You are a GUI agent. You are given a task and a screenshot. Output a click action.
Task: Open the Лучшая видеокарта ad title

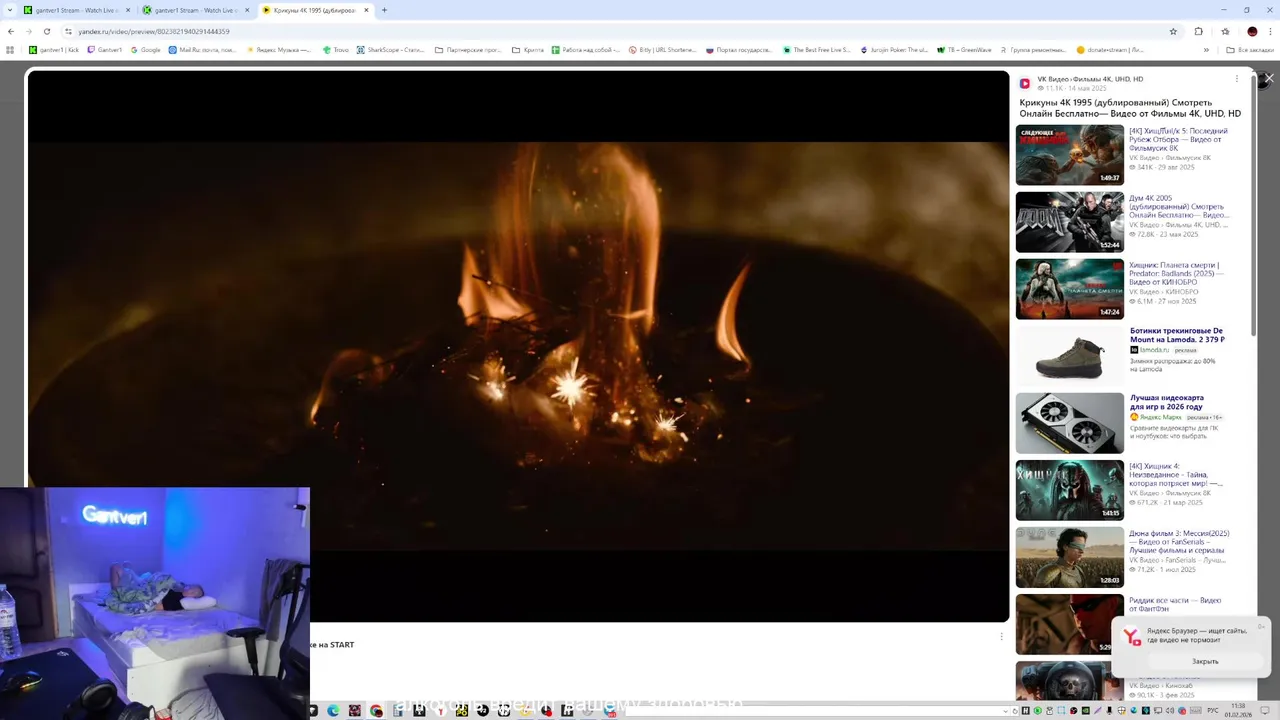[1167, 402]
